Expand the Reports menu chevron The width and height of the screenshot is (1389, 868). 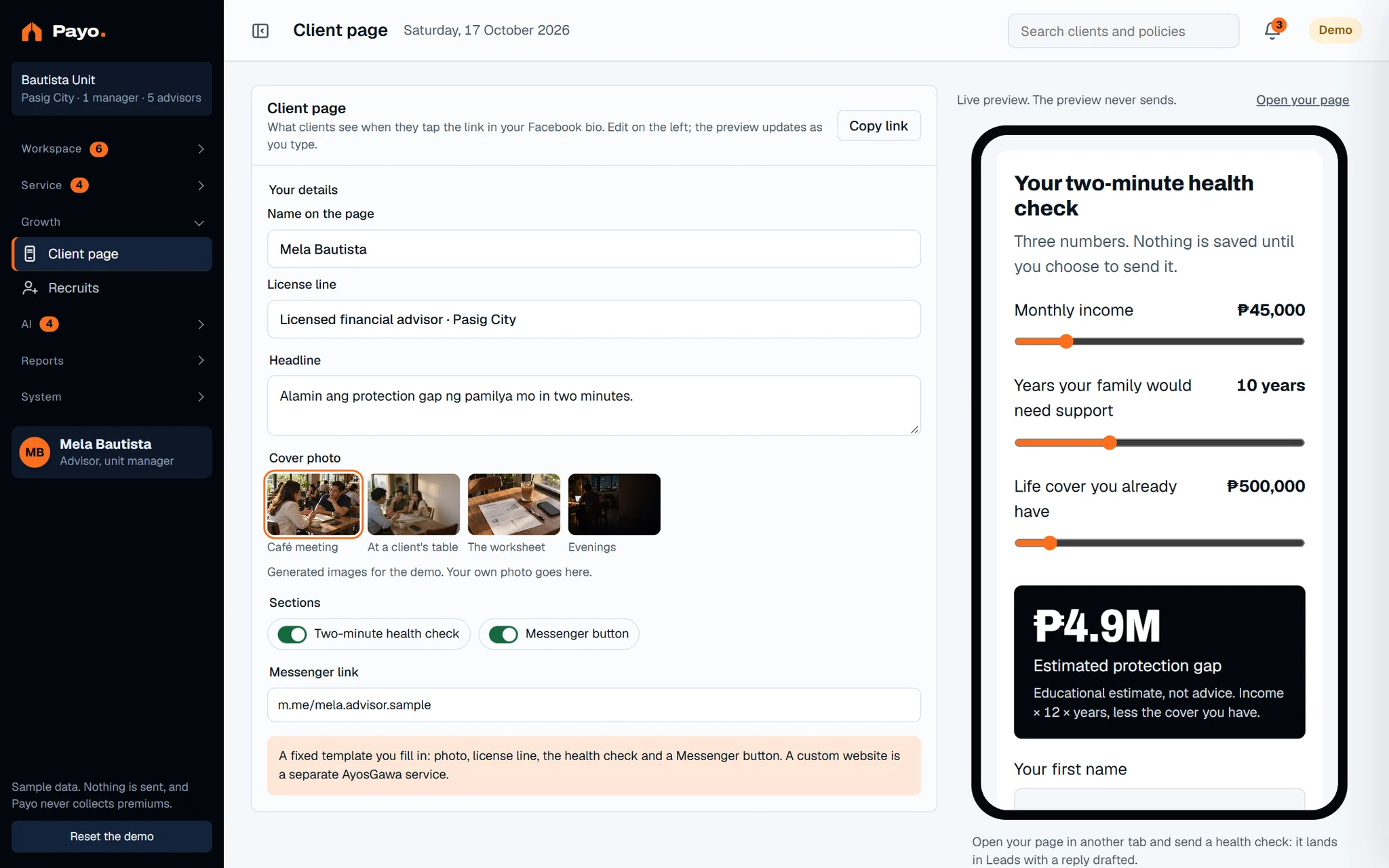201,360
